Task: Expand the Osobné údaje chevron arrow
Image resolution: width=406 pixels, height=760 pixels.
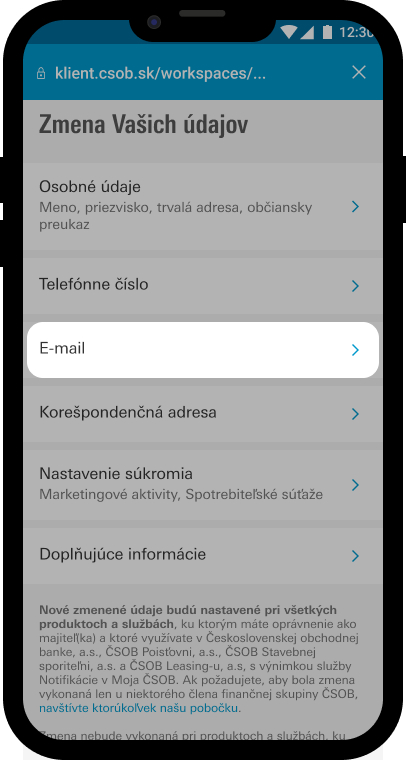Action: [356, 207]
